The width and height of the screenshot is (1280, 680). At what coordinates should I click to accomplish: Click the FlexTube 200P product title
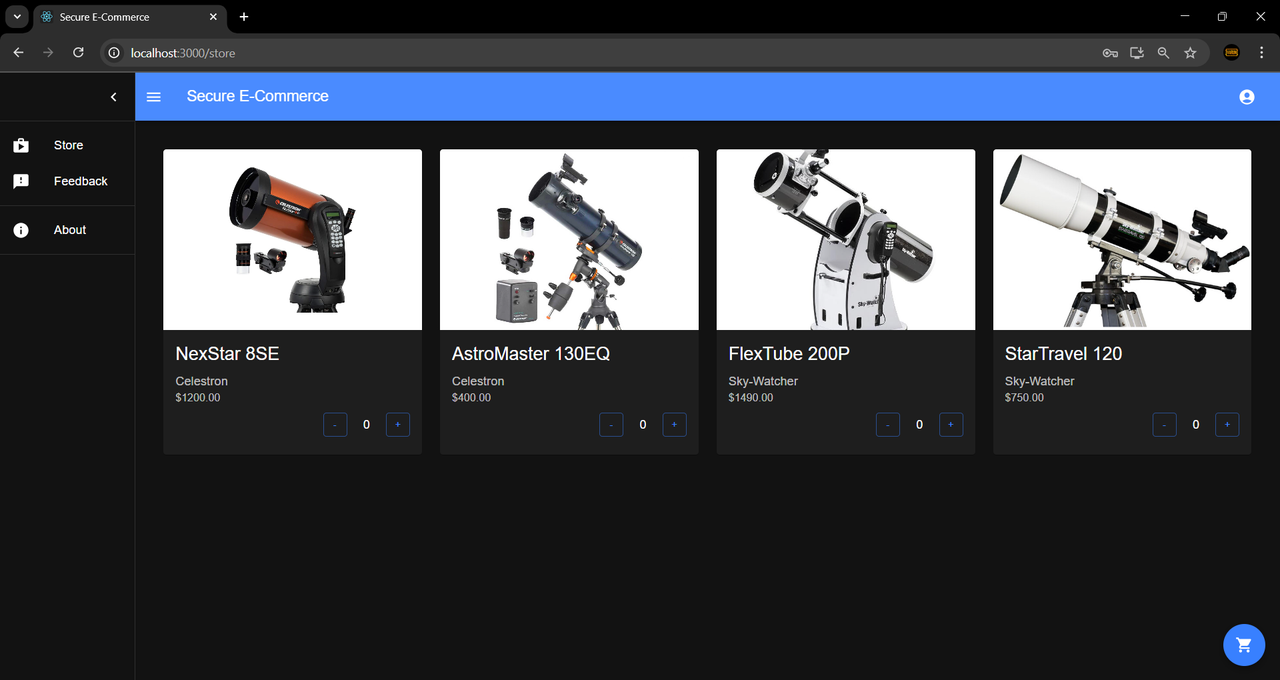click(x=789, y=354)
